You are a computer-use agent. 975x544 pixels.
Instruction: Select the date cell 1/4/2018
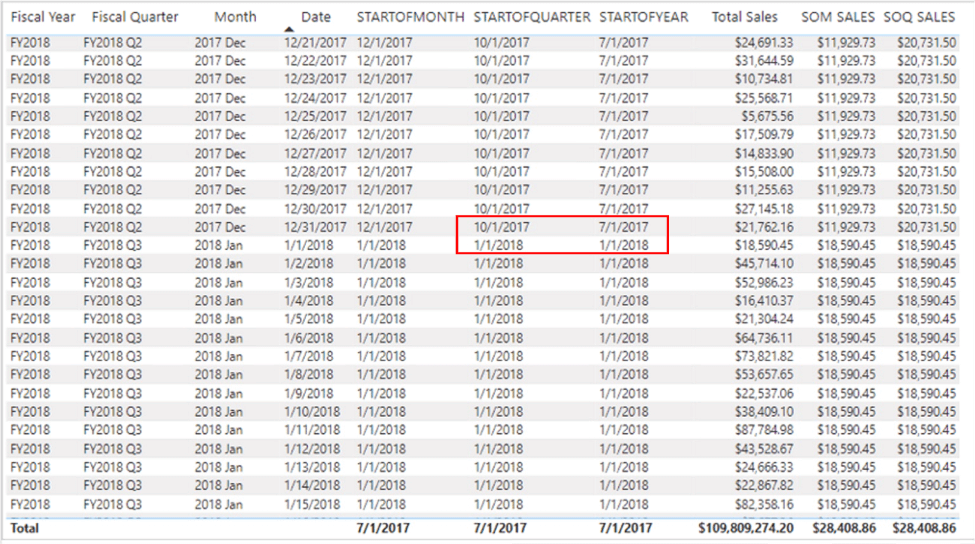[x=309, y=300]
